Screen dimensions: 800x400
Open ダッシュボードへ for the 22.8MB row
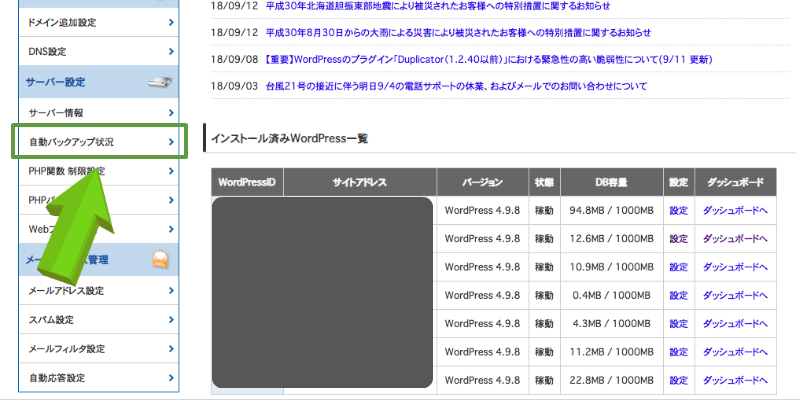click(735, 380)
